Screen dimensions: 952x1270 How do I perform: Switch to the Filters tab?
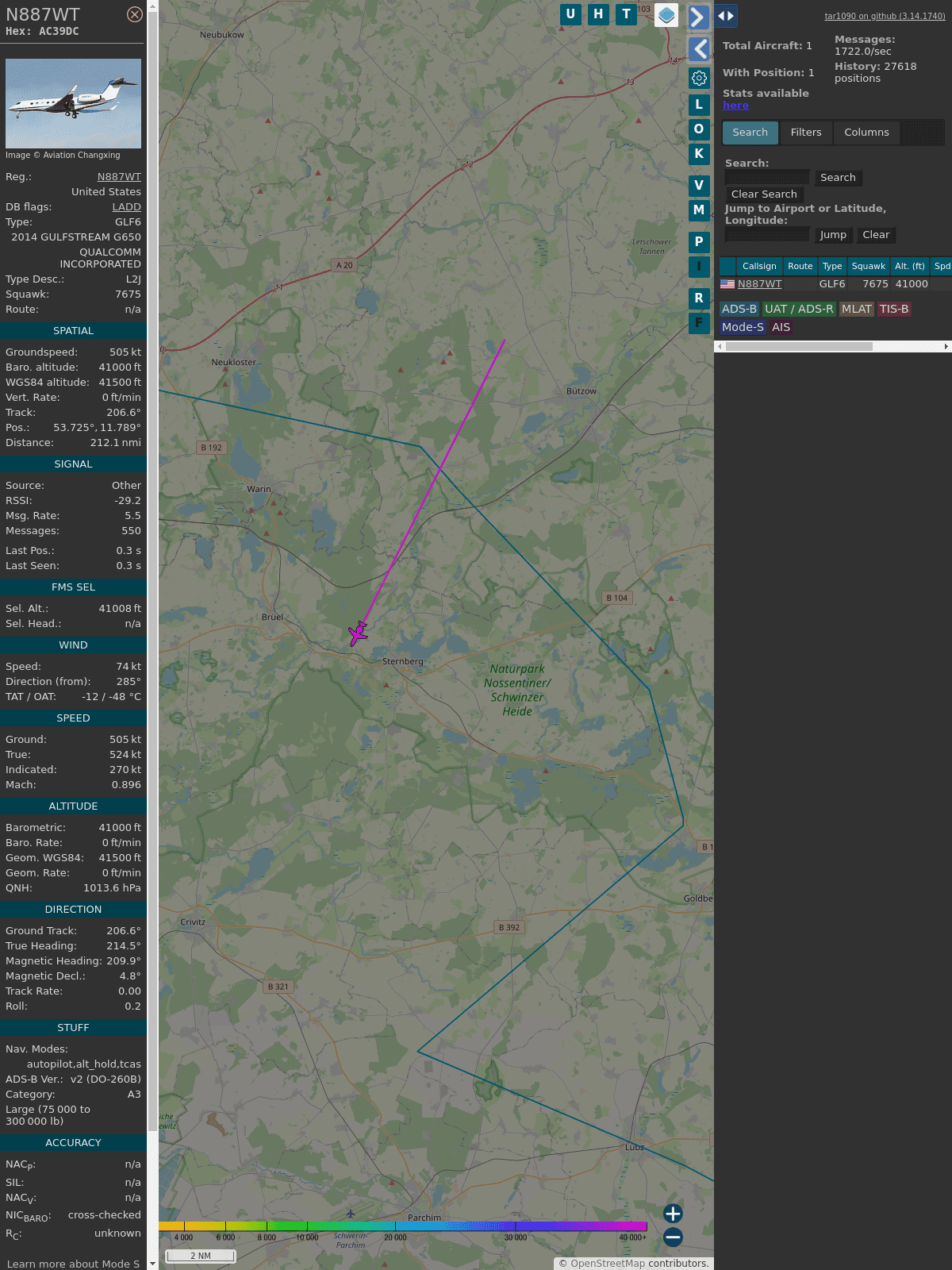(x=806, y=133)
